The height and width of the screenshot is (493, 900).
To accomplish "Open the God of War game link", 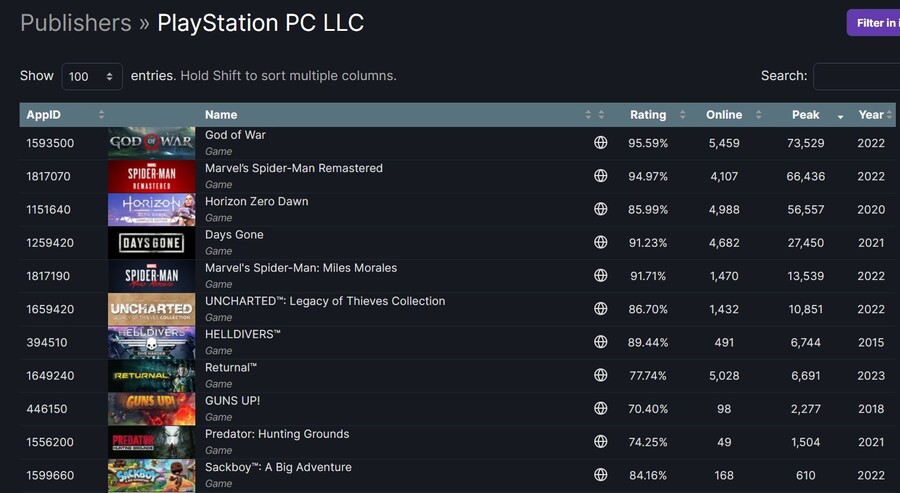I will point(235,135).
